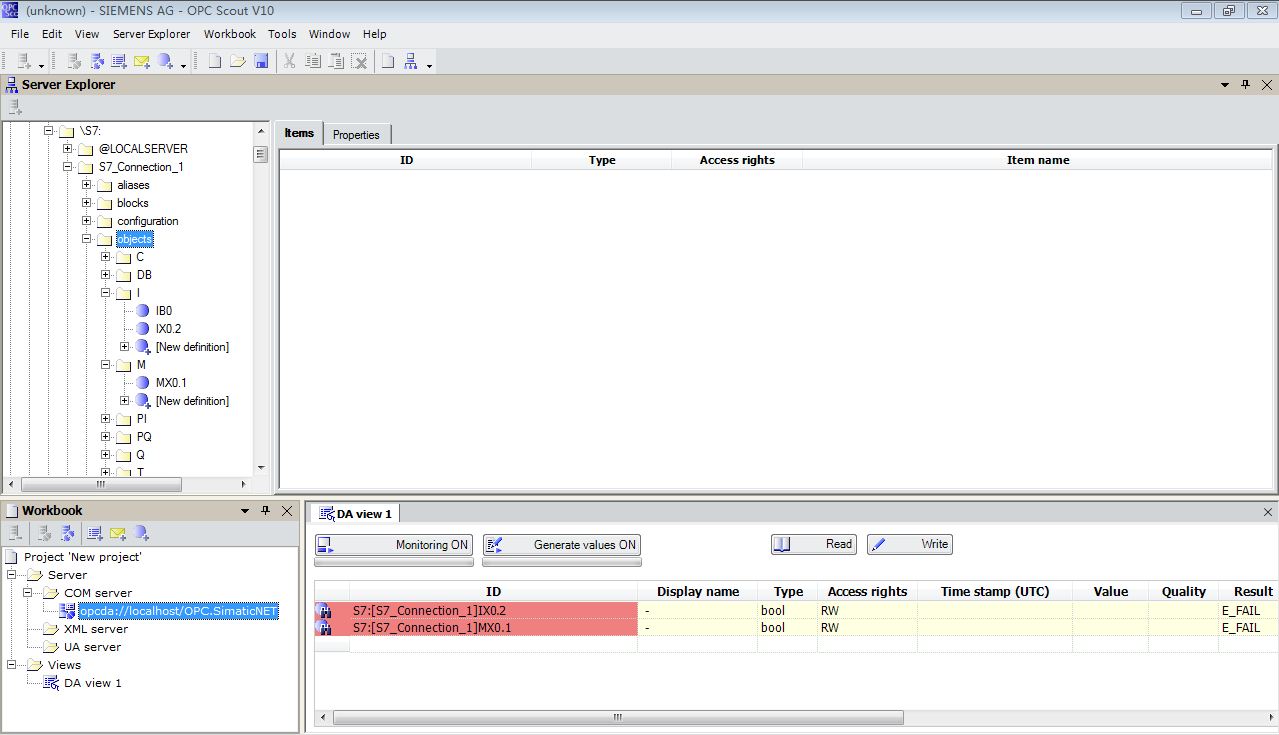Select the IB0 item in the tree
Viewport: 1279px width, 735px height.
click(x=164, y=311)
